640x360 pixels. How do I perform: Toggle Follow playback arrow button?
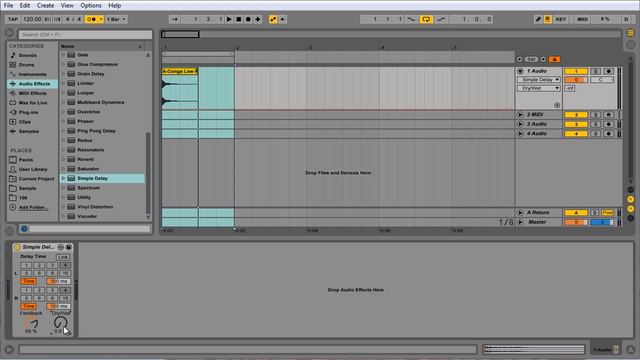pyautogui.click(x=175, y=19)
